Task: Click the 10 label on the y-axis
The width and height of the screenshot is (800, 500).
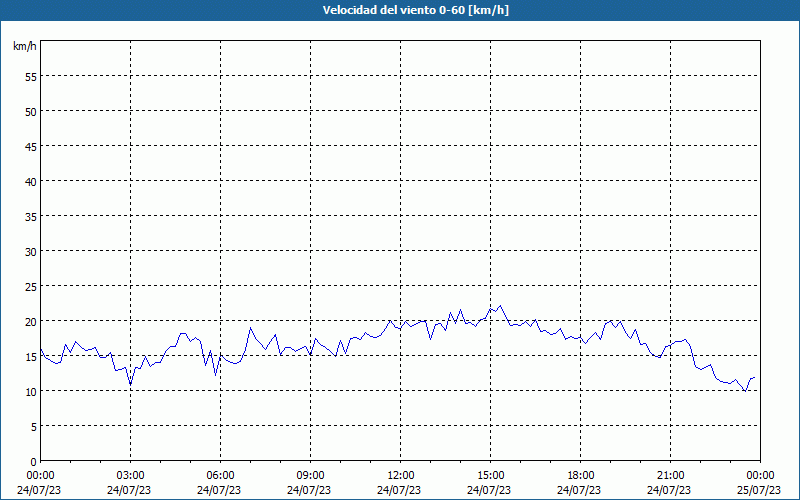Action: click(x=29, y=391)
